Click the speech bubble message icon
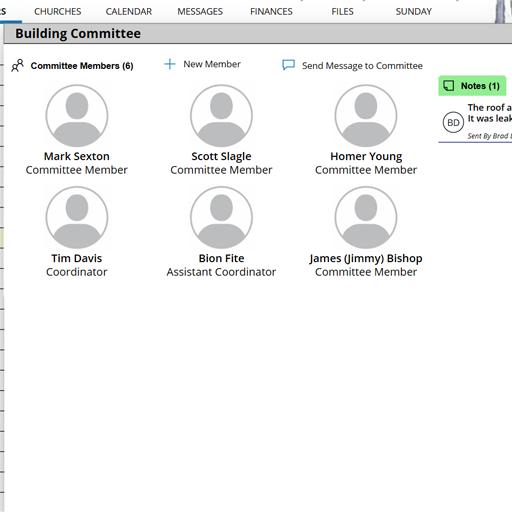 tap(288, 65)
